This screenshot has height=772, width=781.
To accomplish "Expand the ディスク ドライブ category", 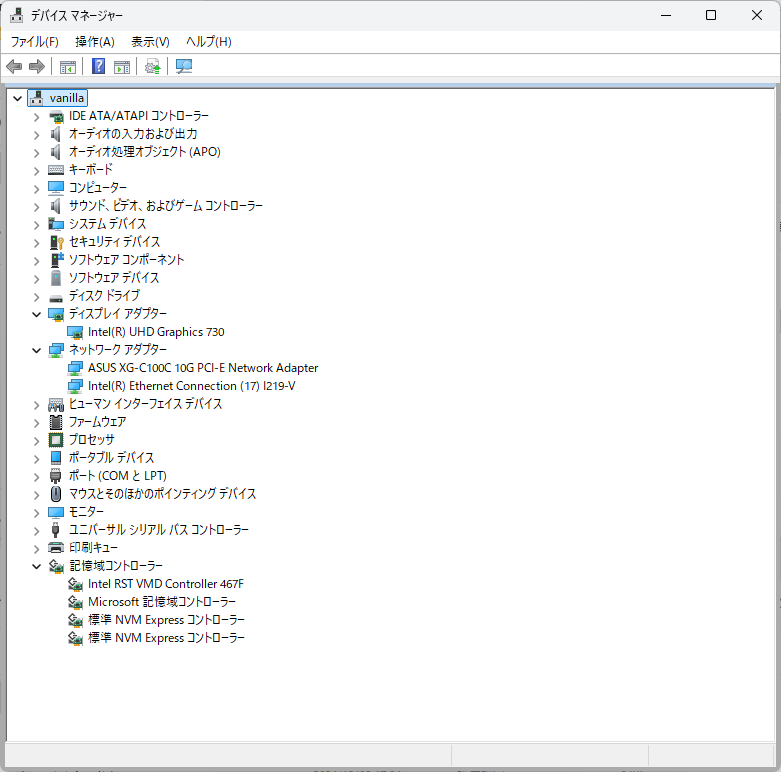I will 36,296.
